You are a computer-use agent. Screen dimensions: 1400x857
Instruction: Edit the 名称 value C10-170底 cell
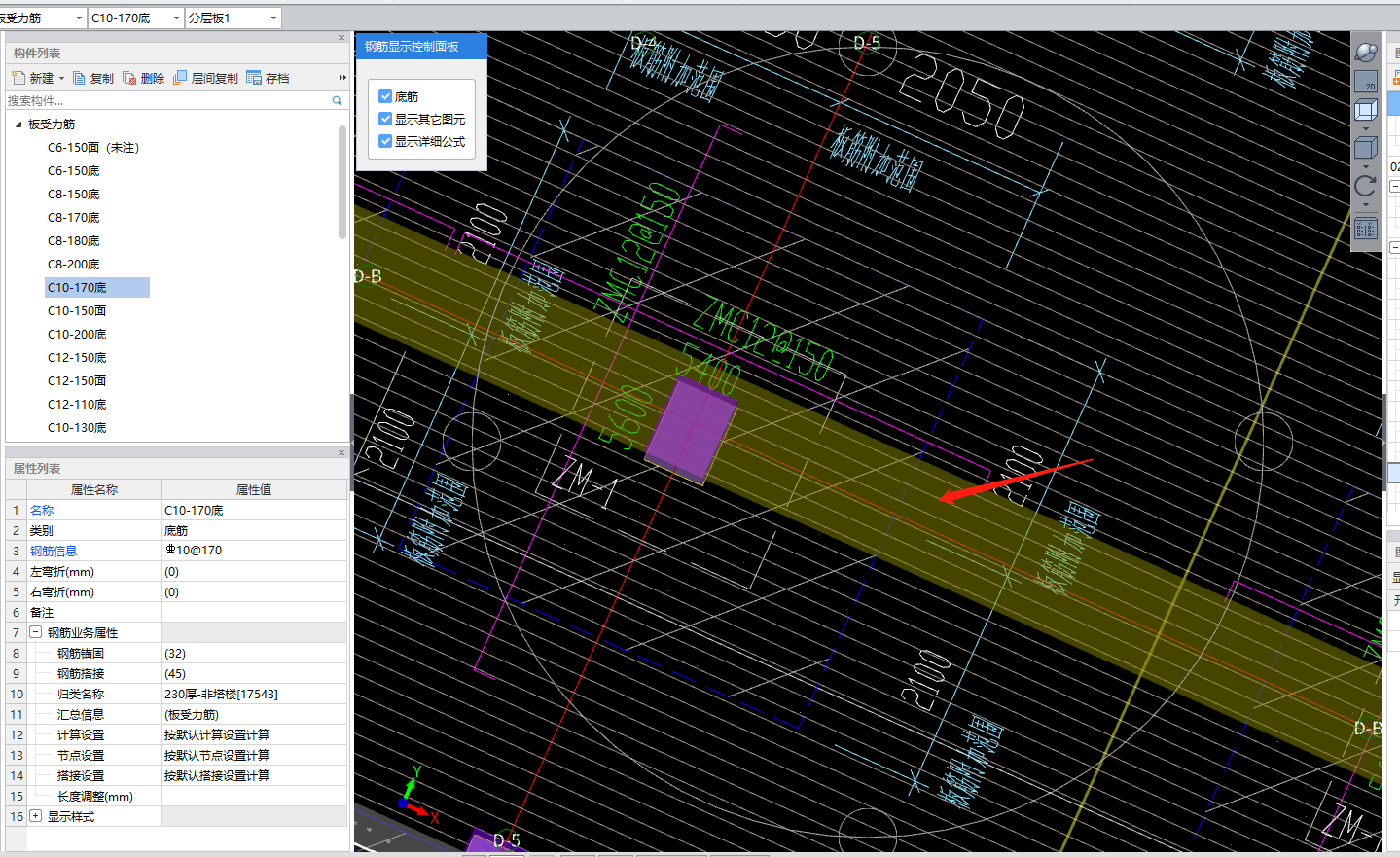[x=254, y=511]
